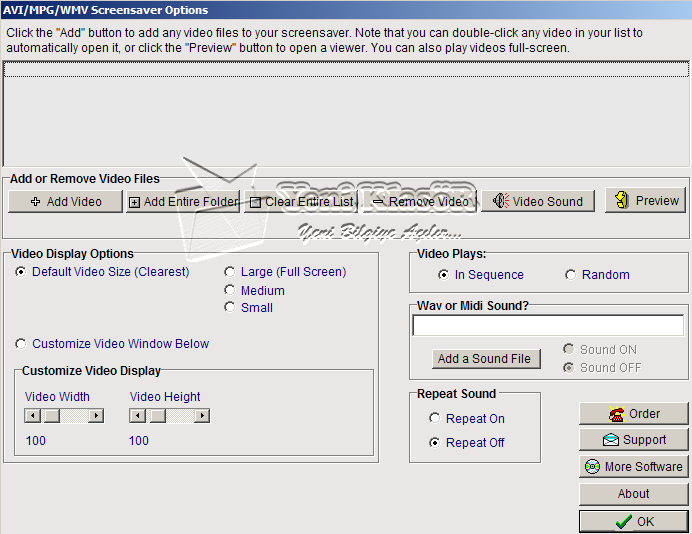Enable Customize Video Window Below
This screenshot has height=534, width=692.
pyautogui.click(x=22, y=344)
